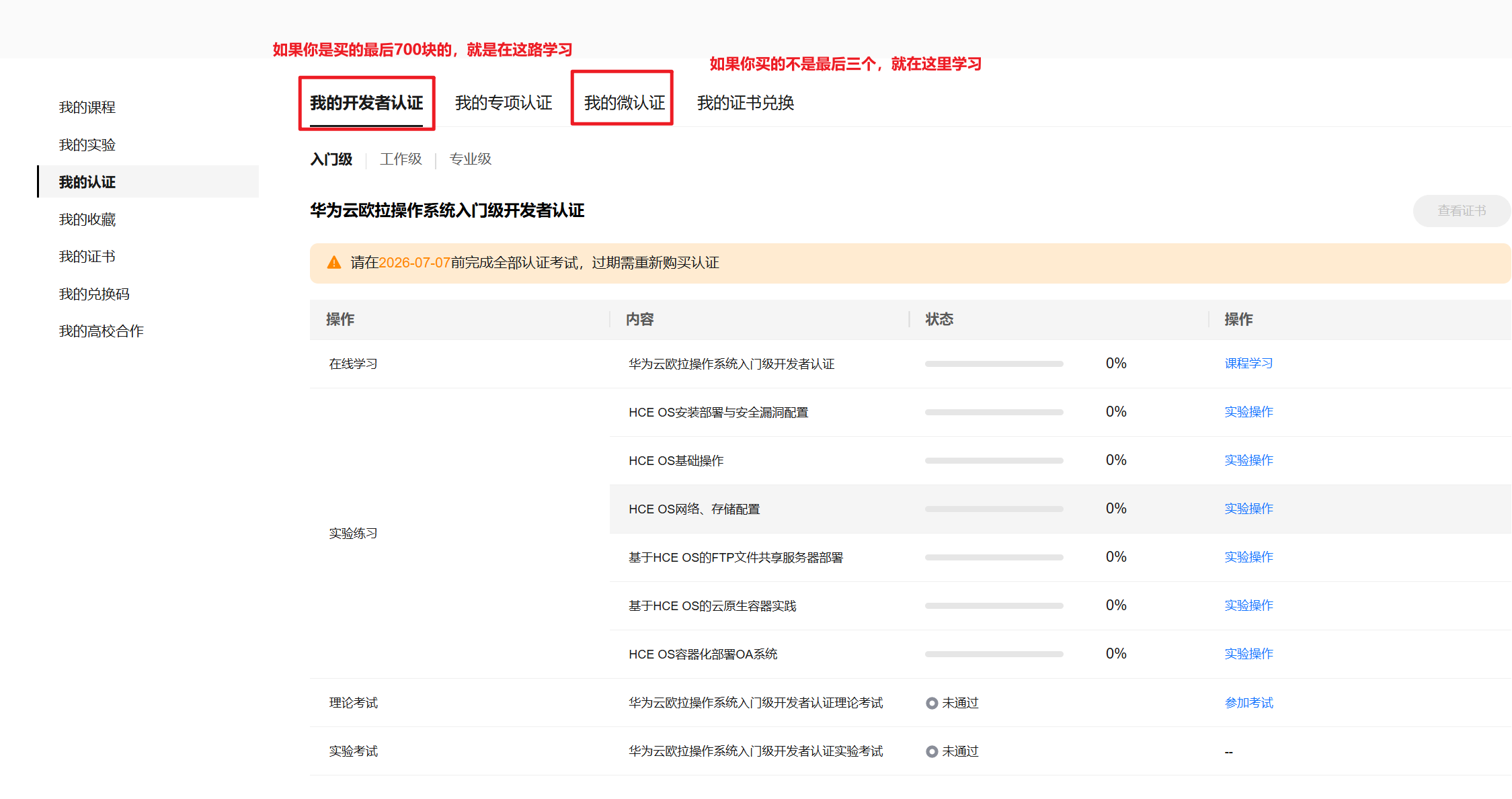Click the 内容 column header
Screen dimensions: 1512x799
[x=639, y=319]
